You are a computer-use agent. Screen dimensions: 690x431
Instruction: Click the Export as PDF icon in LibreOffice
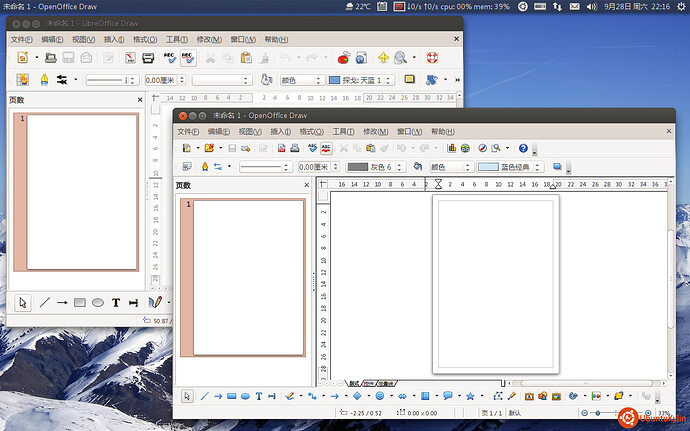129,58
